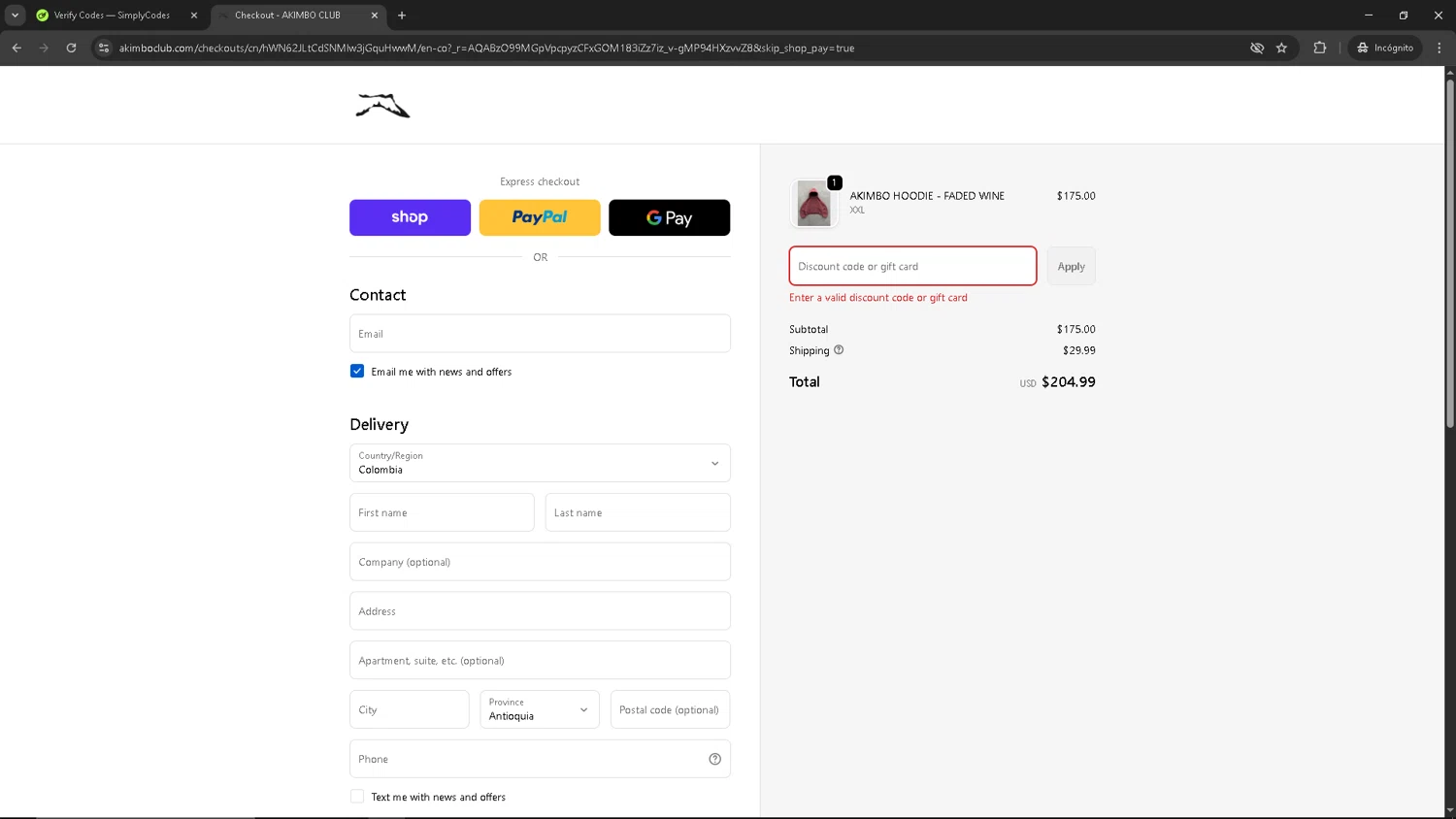The image size is (1456, 819).
Task: Click into the Email field
Action: (x=540, y=334)
